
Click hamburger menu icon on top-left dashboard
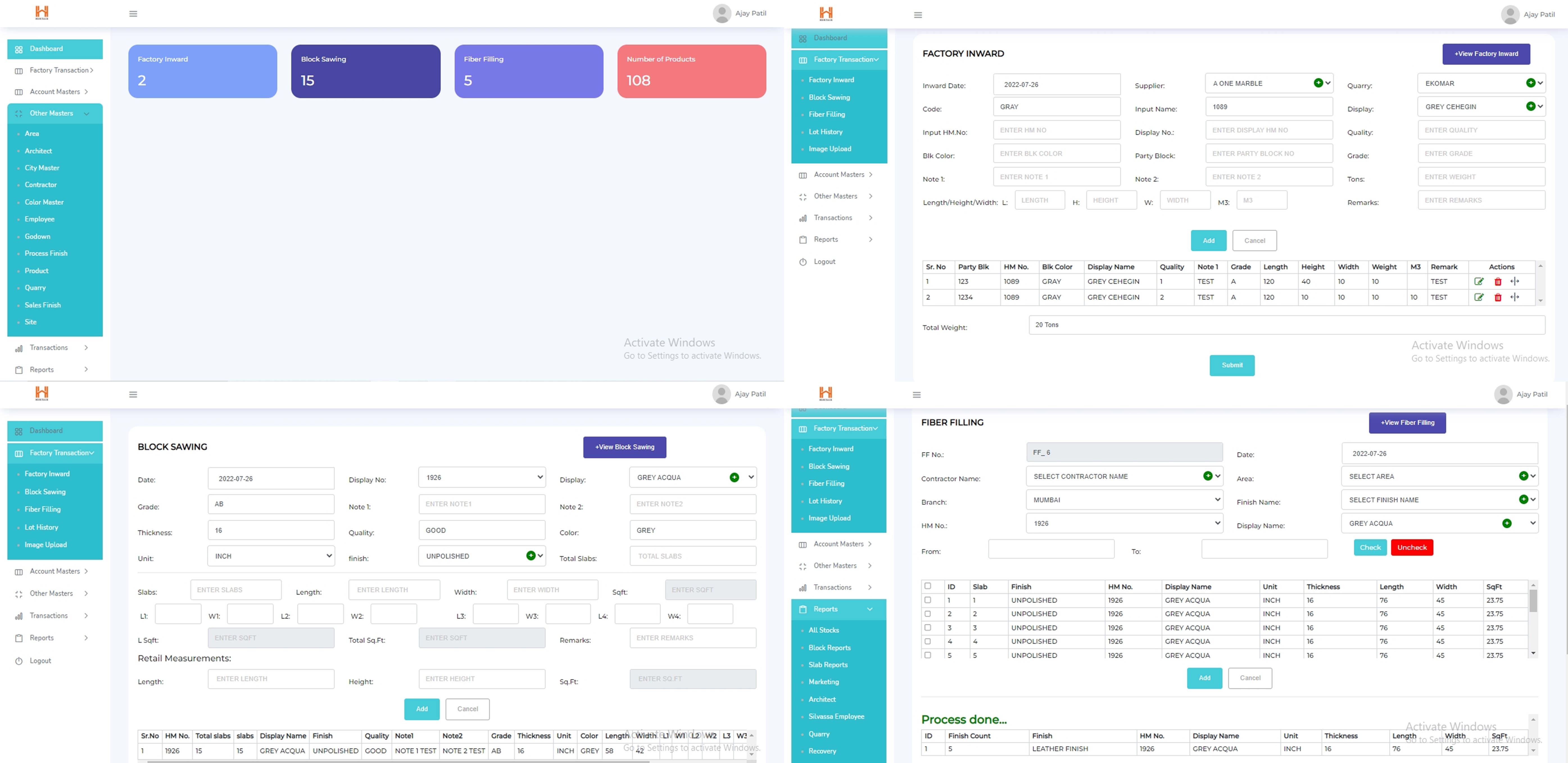point(133,14)
